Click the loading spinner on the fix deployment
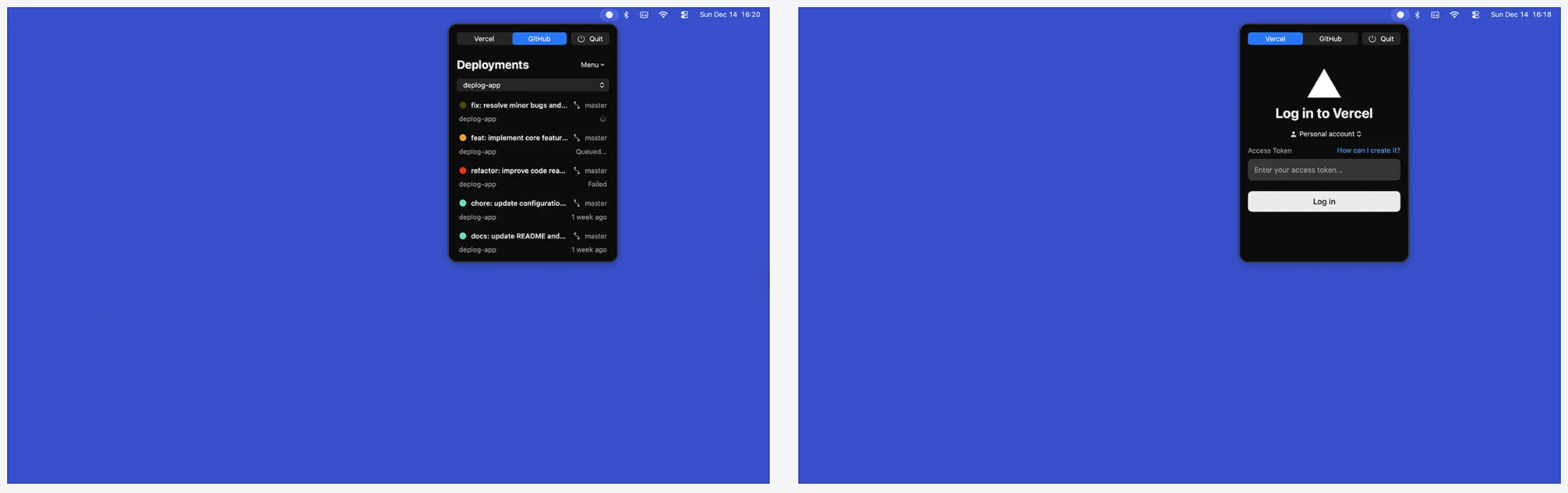Screen dimensions: 1568x493 pos(603,119)
